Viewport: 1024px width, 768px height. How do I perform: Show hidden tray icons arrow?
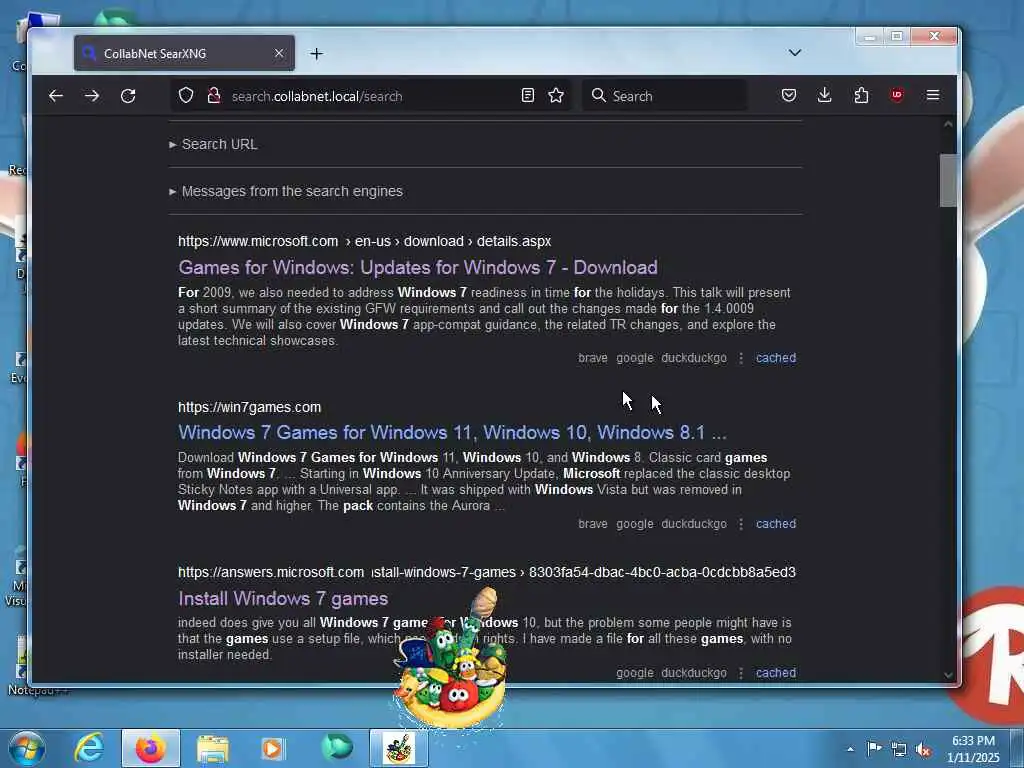[x=850, y=749]
